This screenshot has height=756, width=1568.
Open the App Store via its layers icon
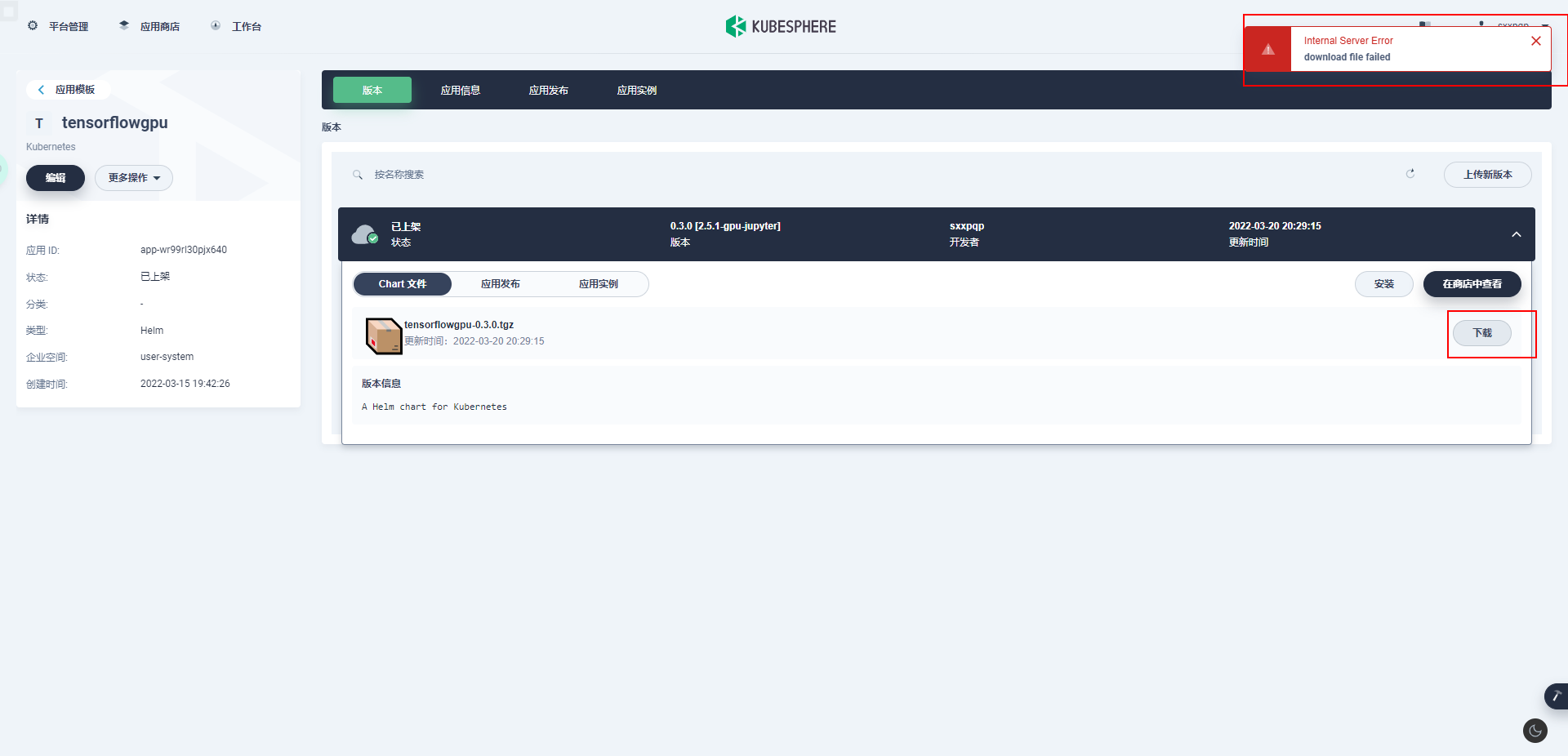(x=122, y=25)
